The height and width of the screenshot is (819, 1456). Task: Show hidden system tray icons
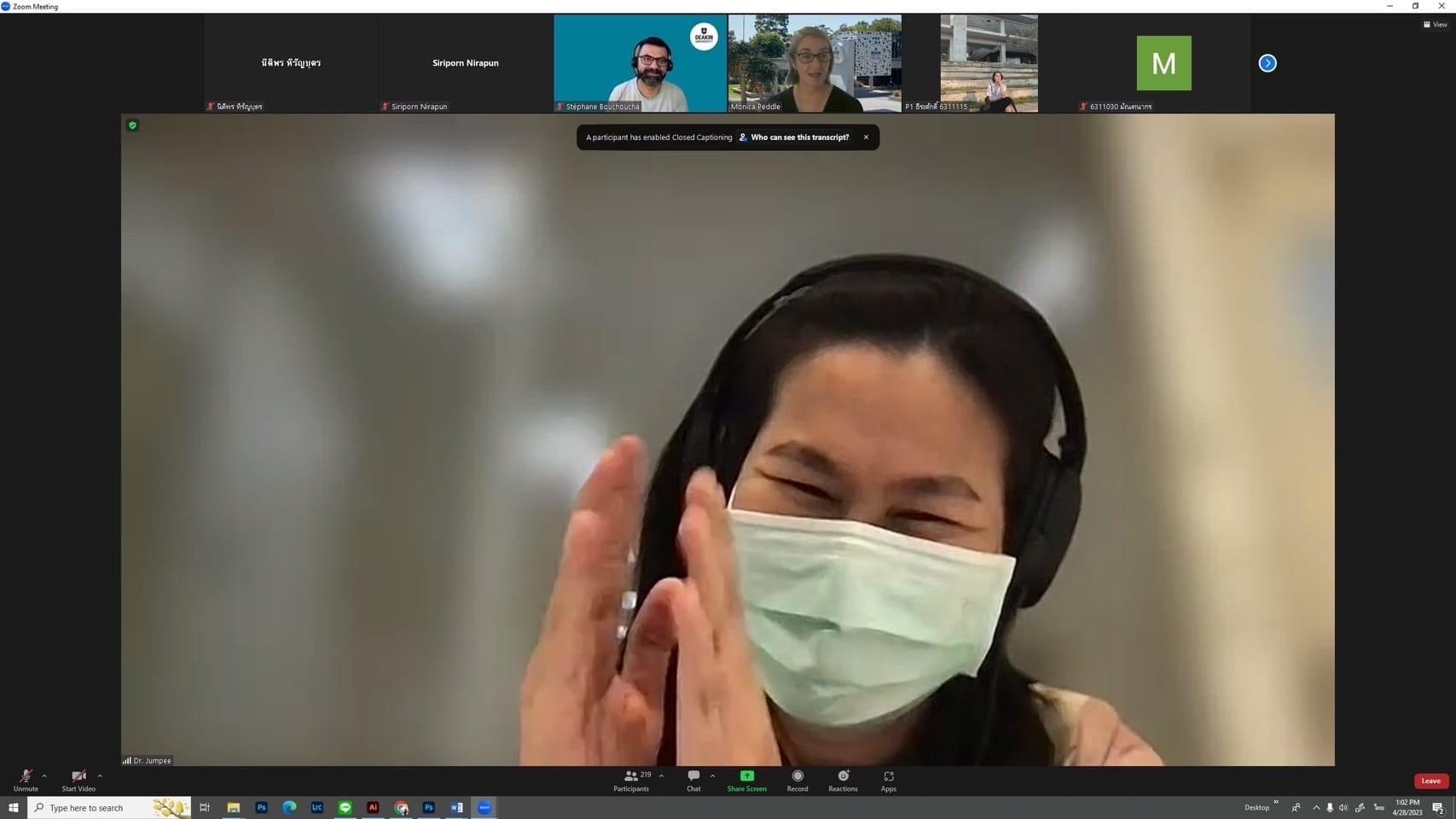click(x=1316, y=808)
